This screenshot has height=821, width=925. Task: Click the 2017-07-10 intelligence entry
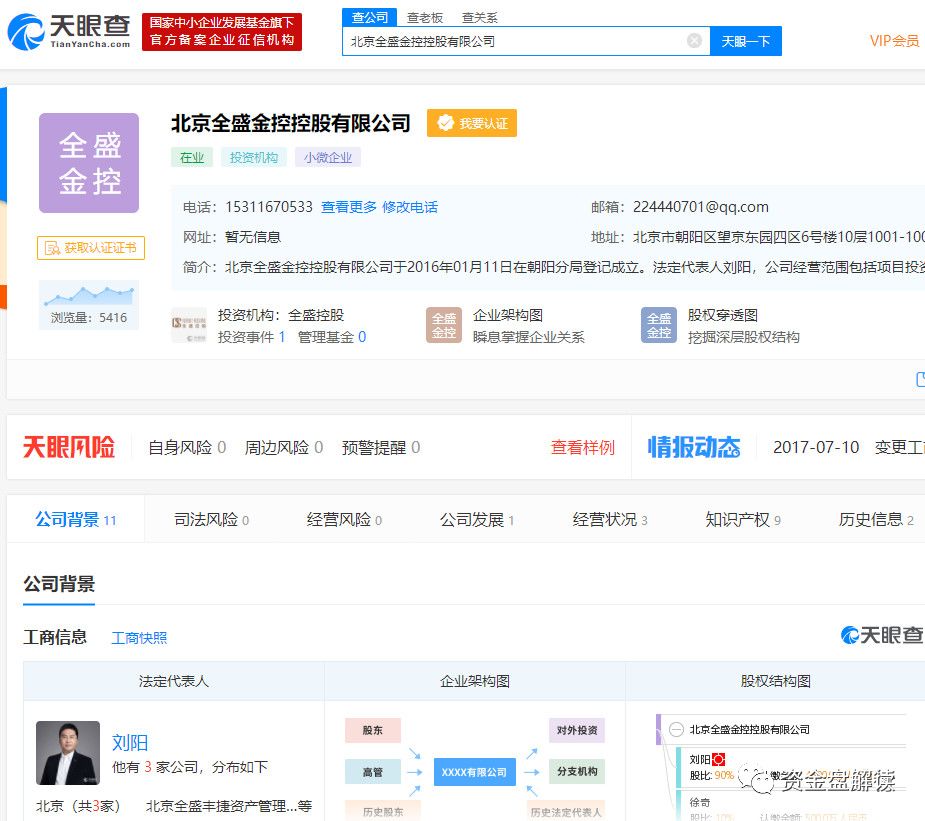click(x=816, y=448)
